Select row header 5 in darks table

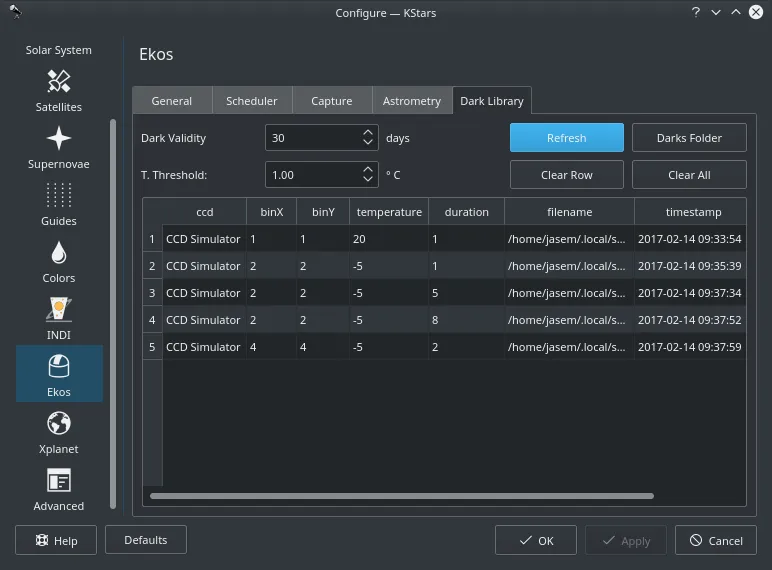tap(152, 348)
